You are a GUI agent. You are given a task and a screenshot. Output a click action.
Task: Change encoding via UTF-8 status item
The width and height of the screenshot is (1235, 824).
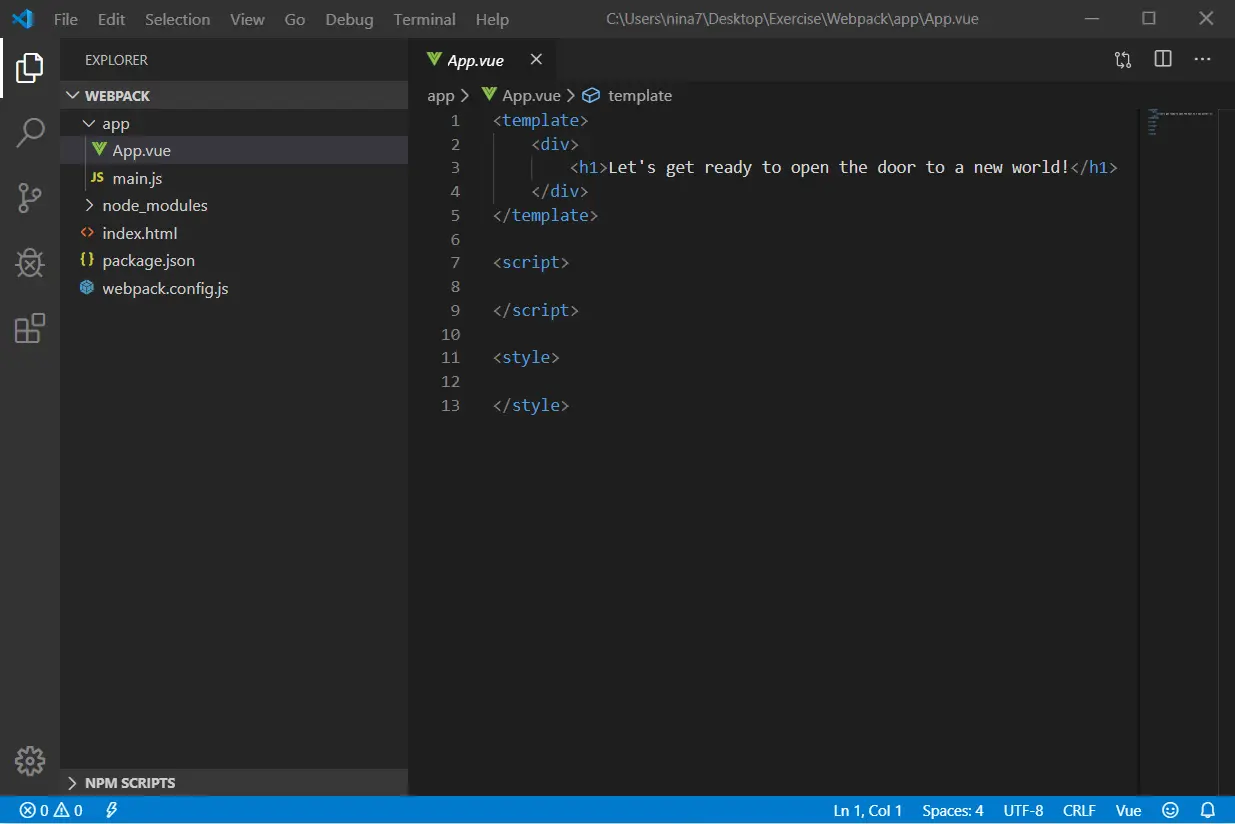pyautogui.click(x=1023, y=810)
